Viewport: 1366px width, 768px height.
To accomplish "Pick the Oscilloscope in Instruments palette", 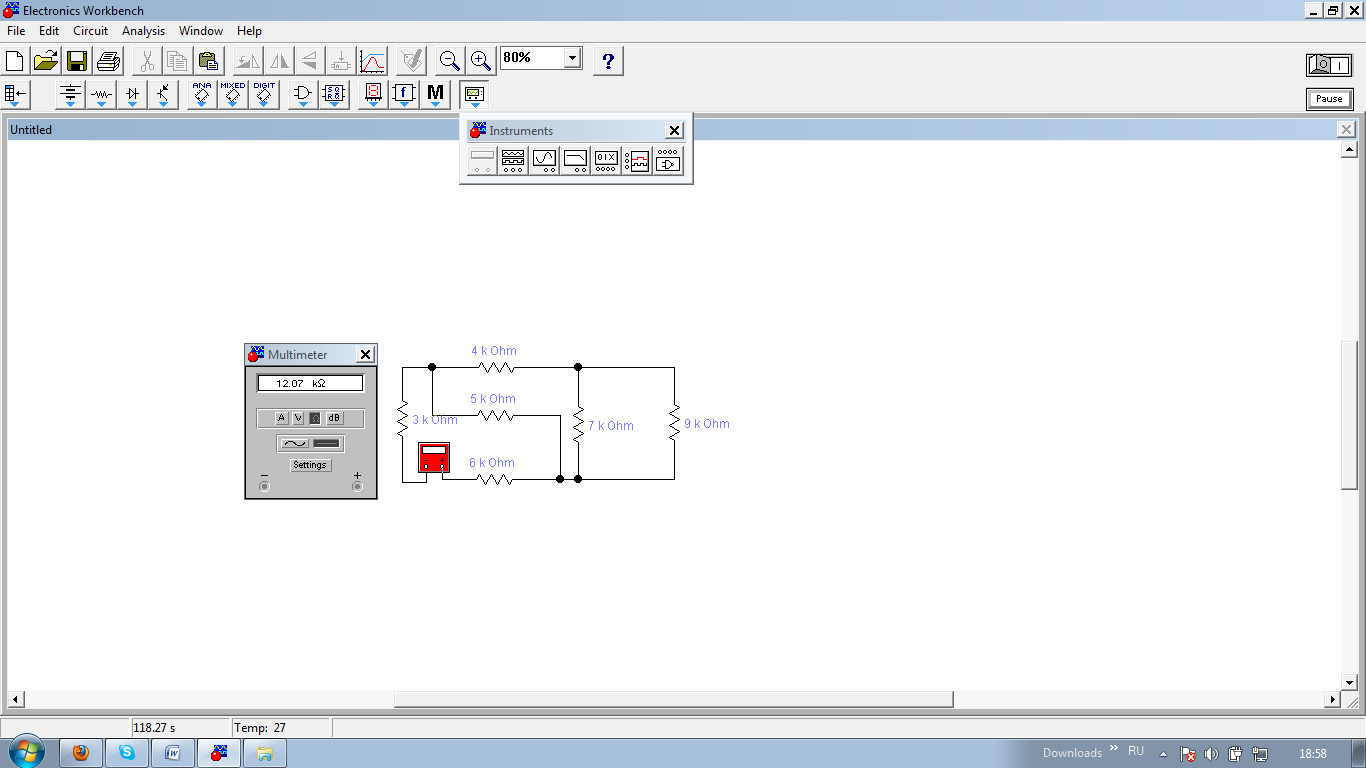I will click(x=544, y=160).
